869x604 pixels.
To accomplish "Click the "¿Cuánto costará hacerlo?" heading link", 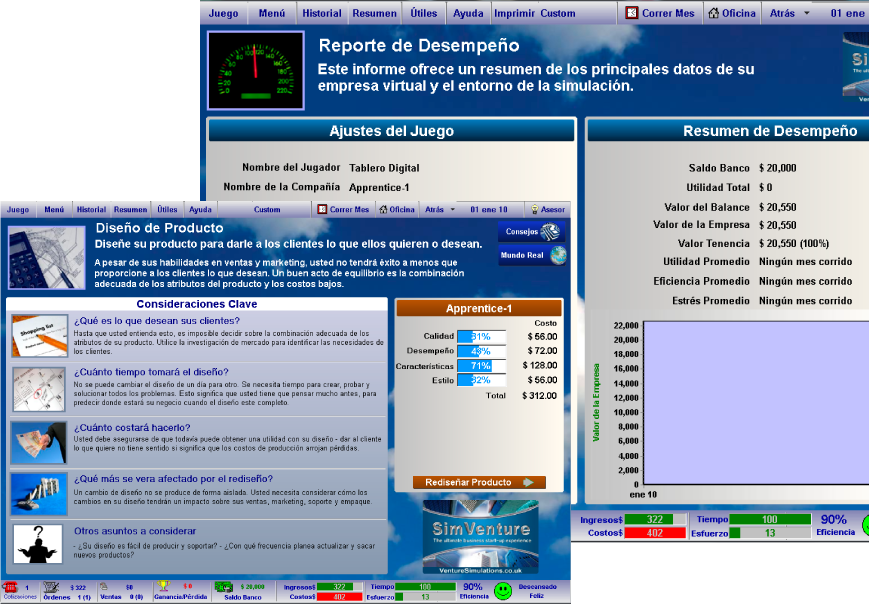I will coord(132,428).
